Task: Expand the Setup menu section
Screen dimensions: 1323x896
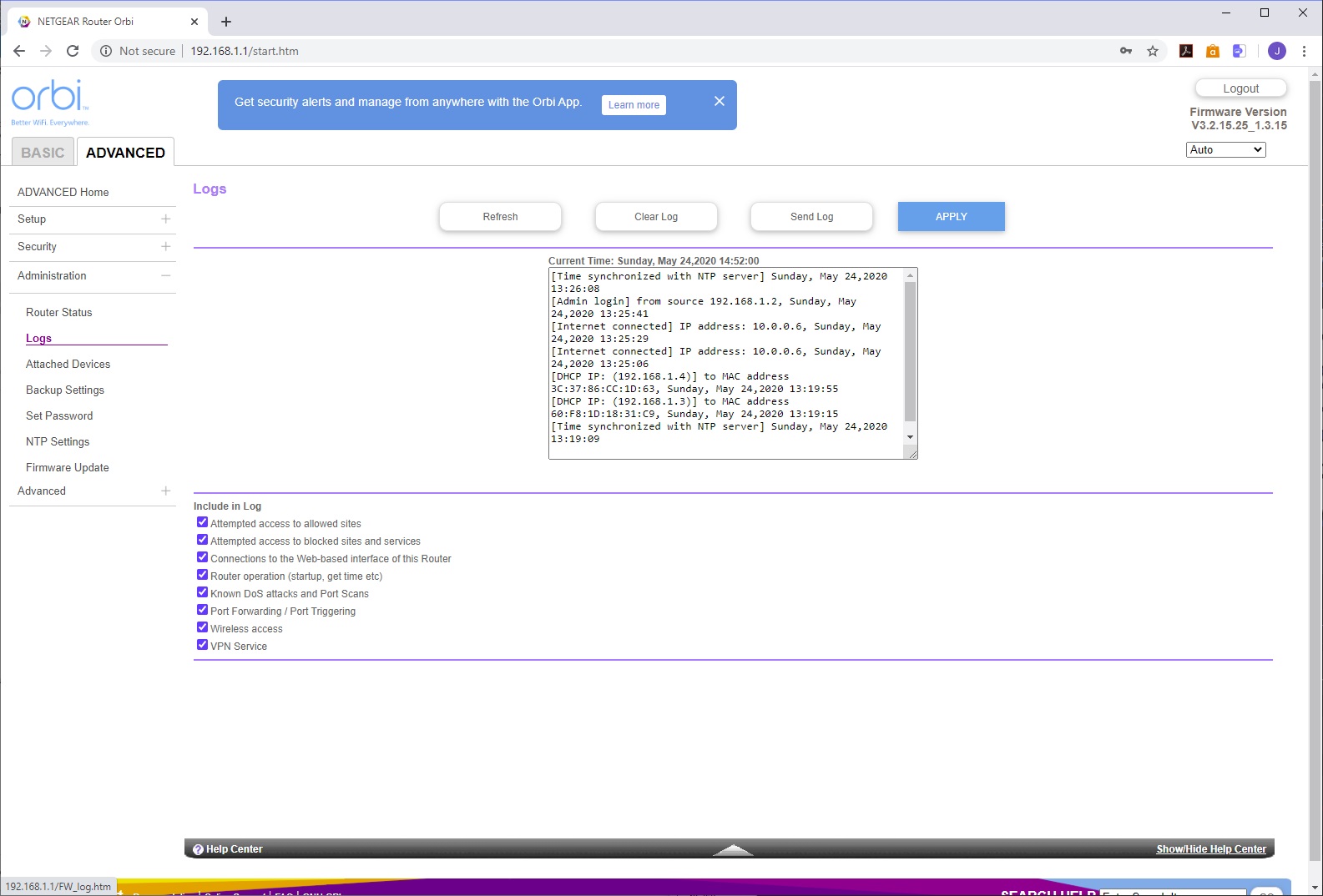Action: coord(165,219)
